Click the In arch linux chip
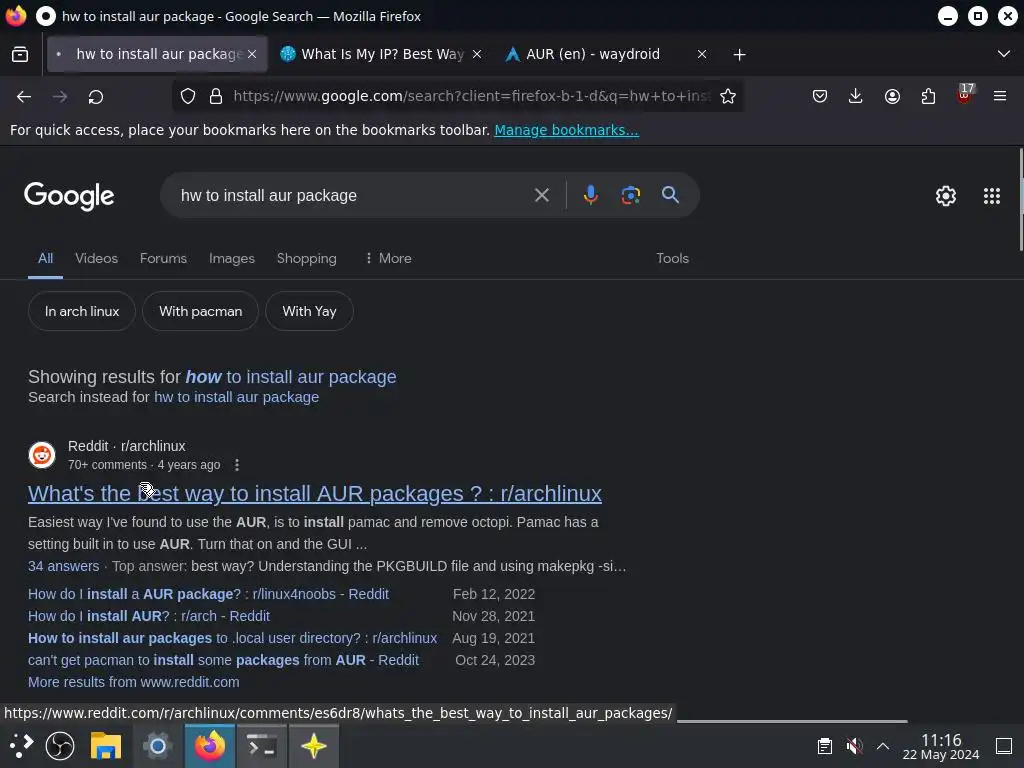The height and width of the screenshot is (768, 1024). (x=82, y=312)
